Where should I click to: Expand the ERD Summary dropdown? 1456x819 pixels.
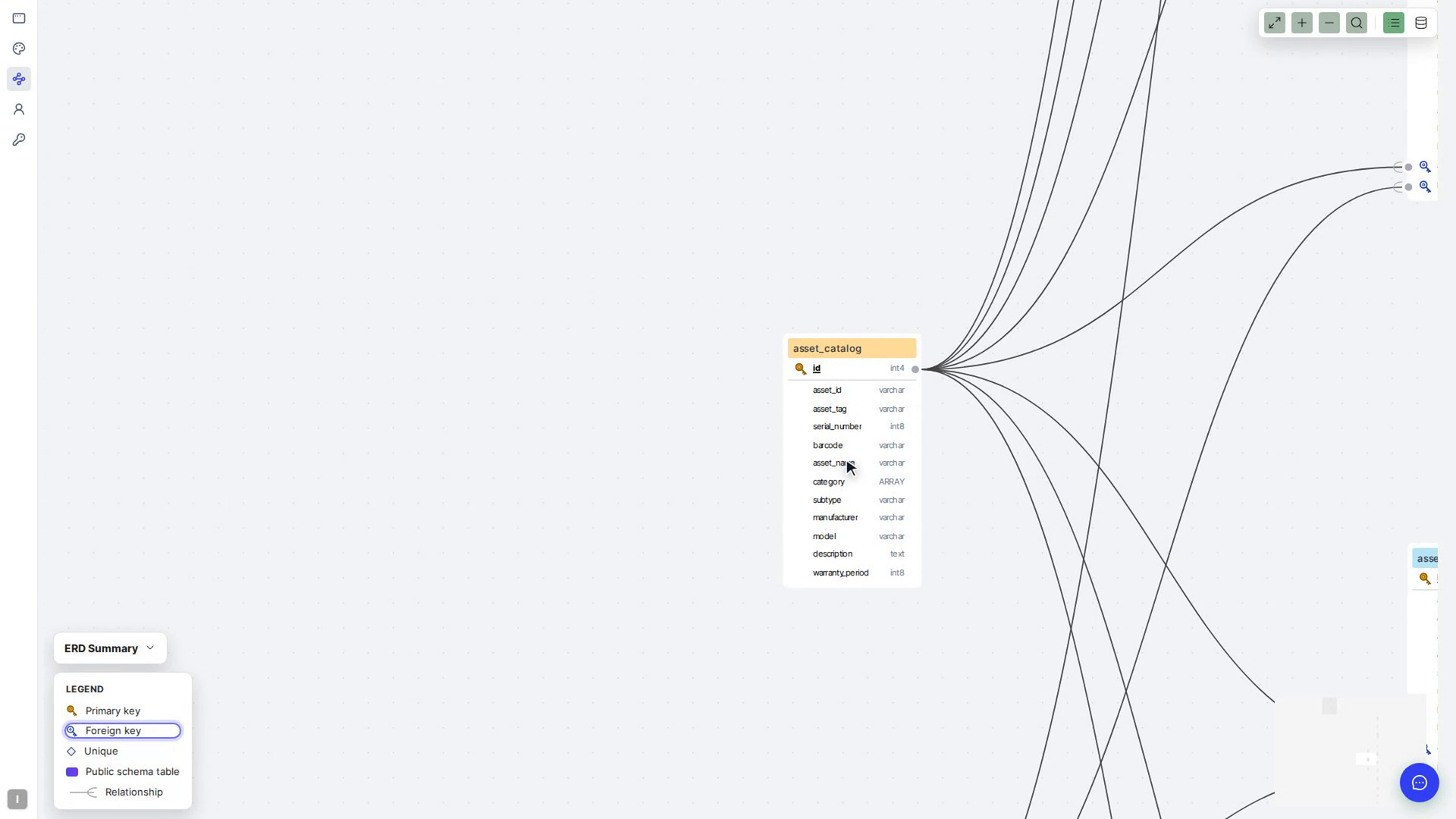click(x=110, y=648)
